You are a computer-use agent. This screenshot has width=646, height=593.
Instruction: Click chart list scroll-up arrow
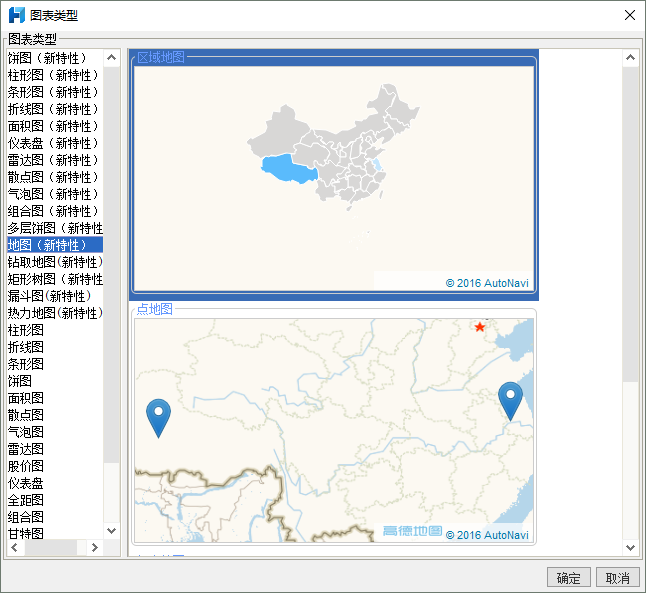pyautogui.click(x=111, y=58)
